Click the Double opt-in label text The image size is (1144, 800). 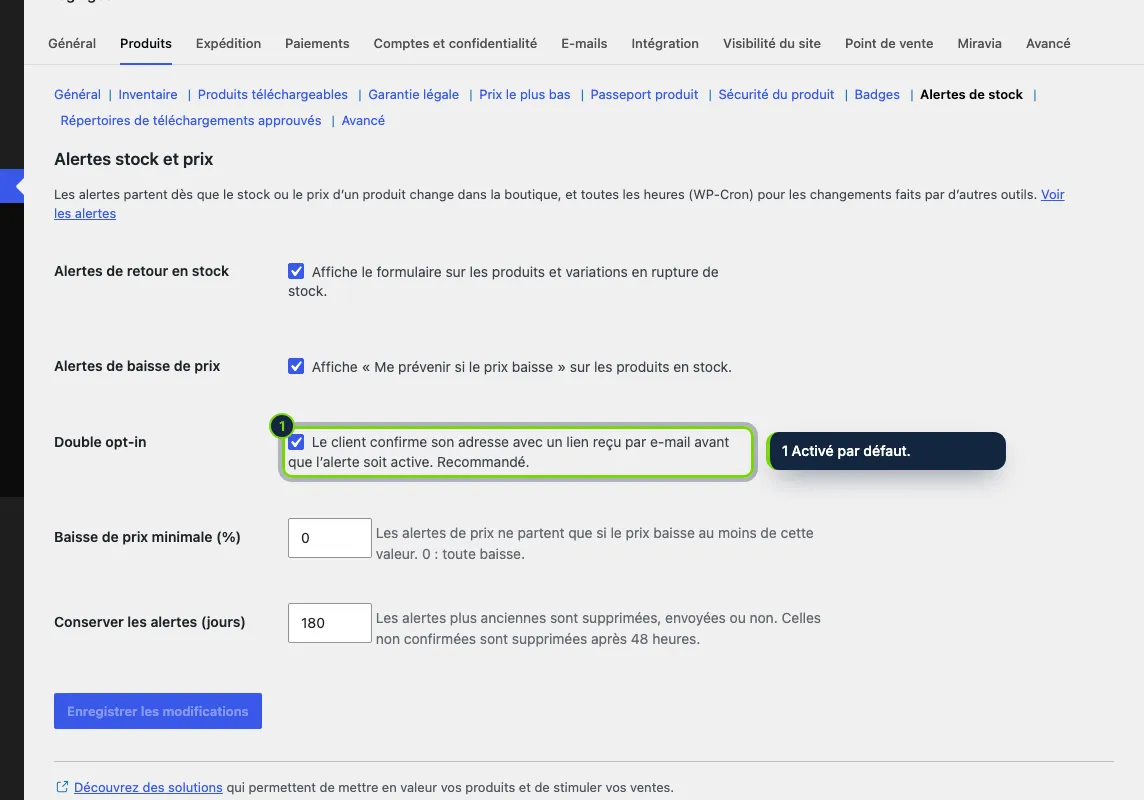tap(100, 442)
